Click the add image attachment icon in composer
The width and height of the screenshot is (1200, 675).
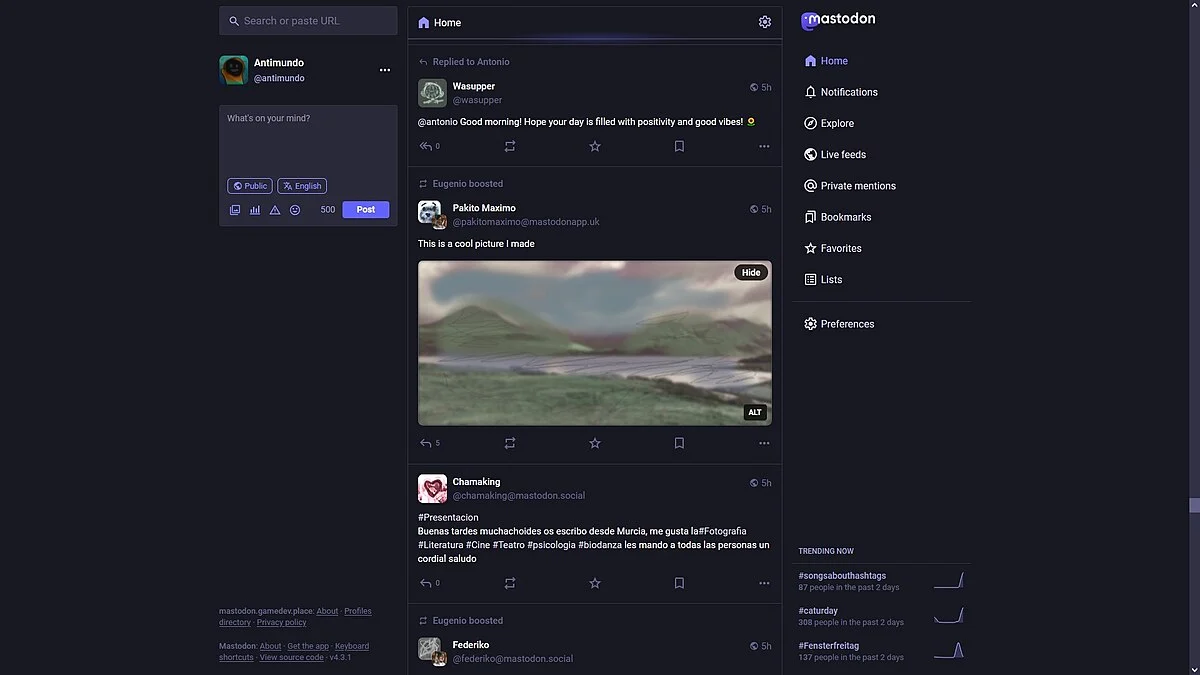[x=235, y=210]
